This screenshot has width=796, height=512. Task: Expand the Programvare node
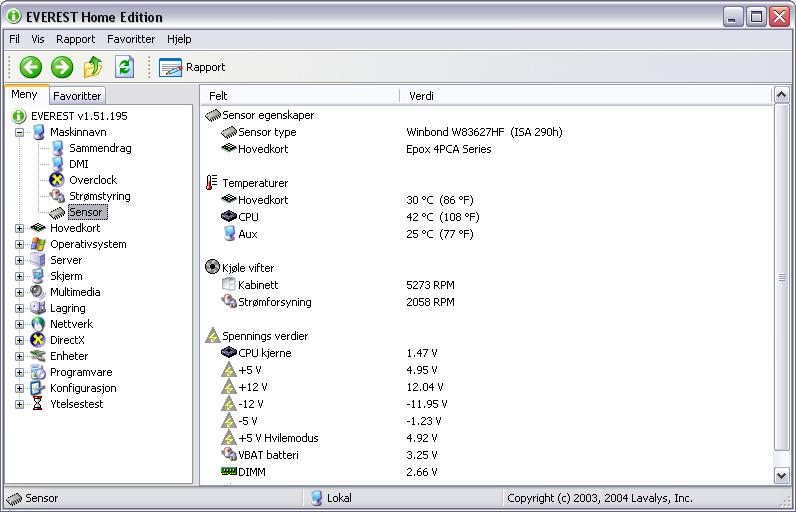[19, 372]
